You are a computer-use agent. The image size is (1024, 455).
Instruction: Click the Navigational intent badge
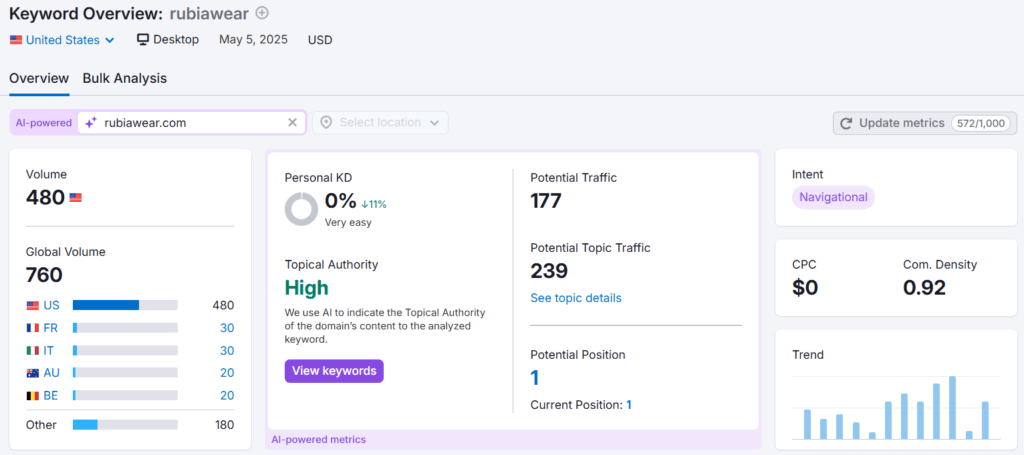pos(833,197)
